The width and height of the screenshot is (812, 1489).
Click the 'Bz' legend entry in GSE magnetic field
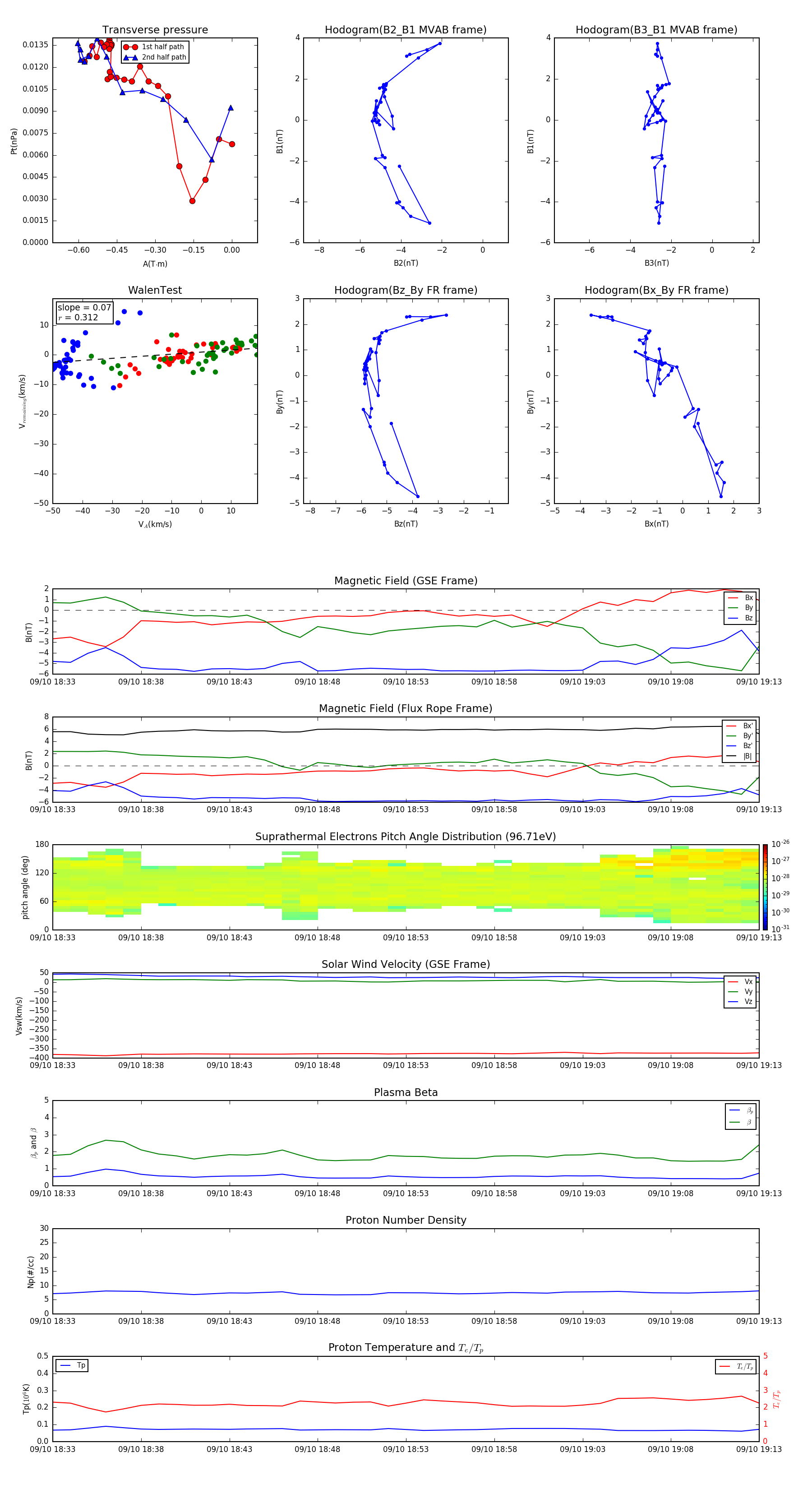click(x=740, y=618)
